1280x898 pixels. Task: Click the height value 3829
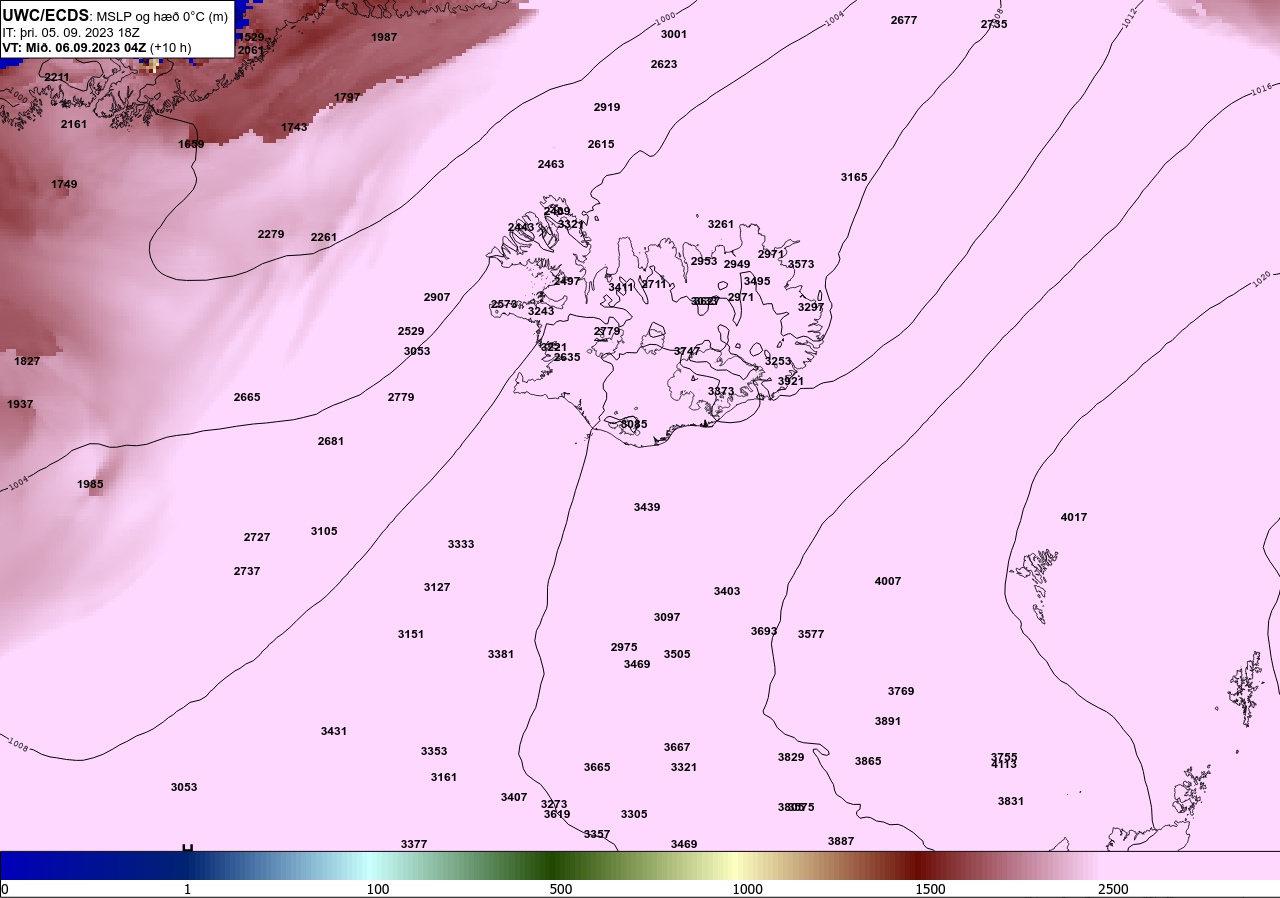tap(791, 757)
